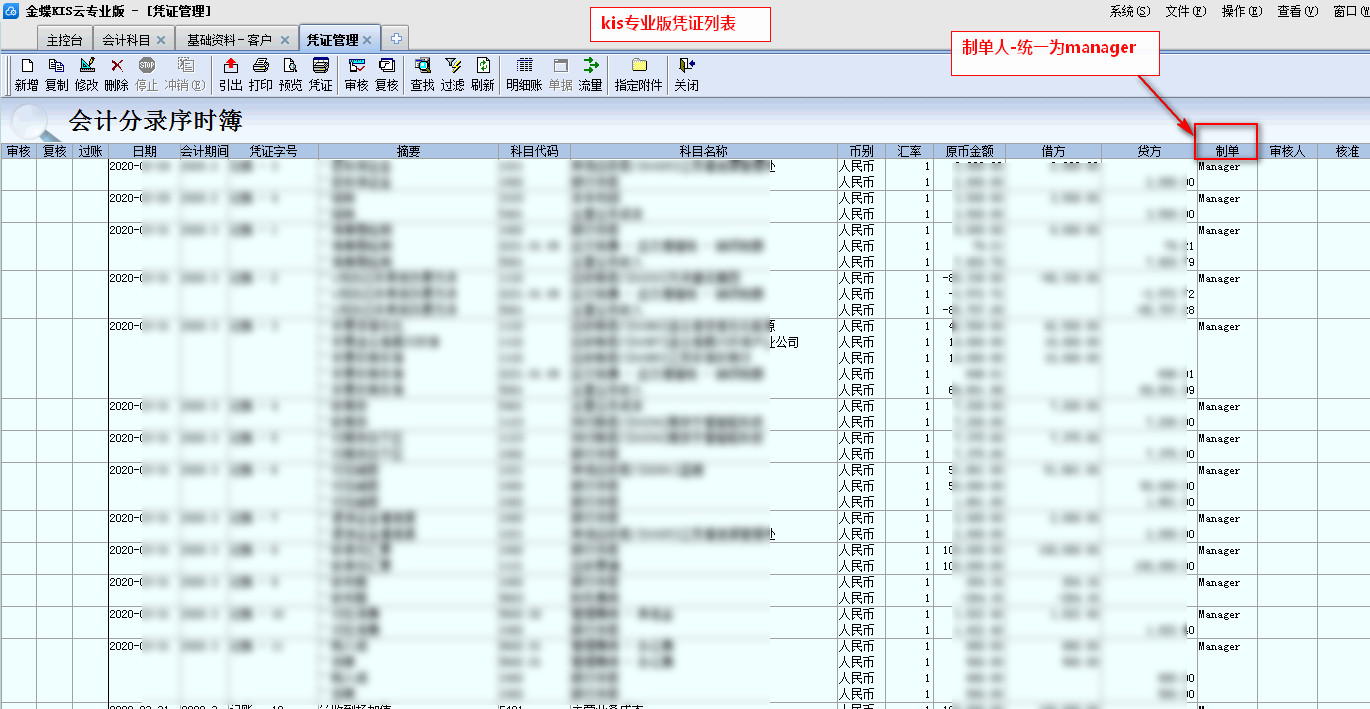Viewport: 1370px width, 709px height.
Task: Click the plus button to add a tab
Action: tap(396, 39)
